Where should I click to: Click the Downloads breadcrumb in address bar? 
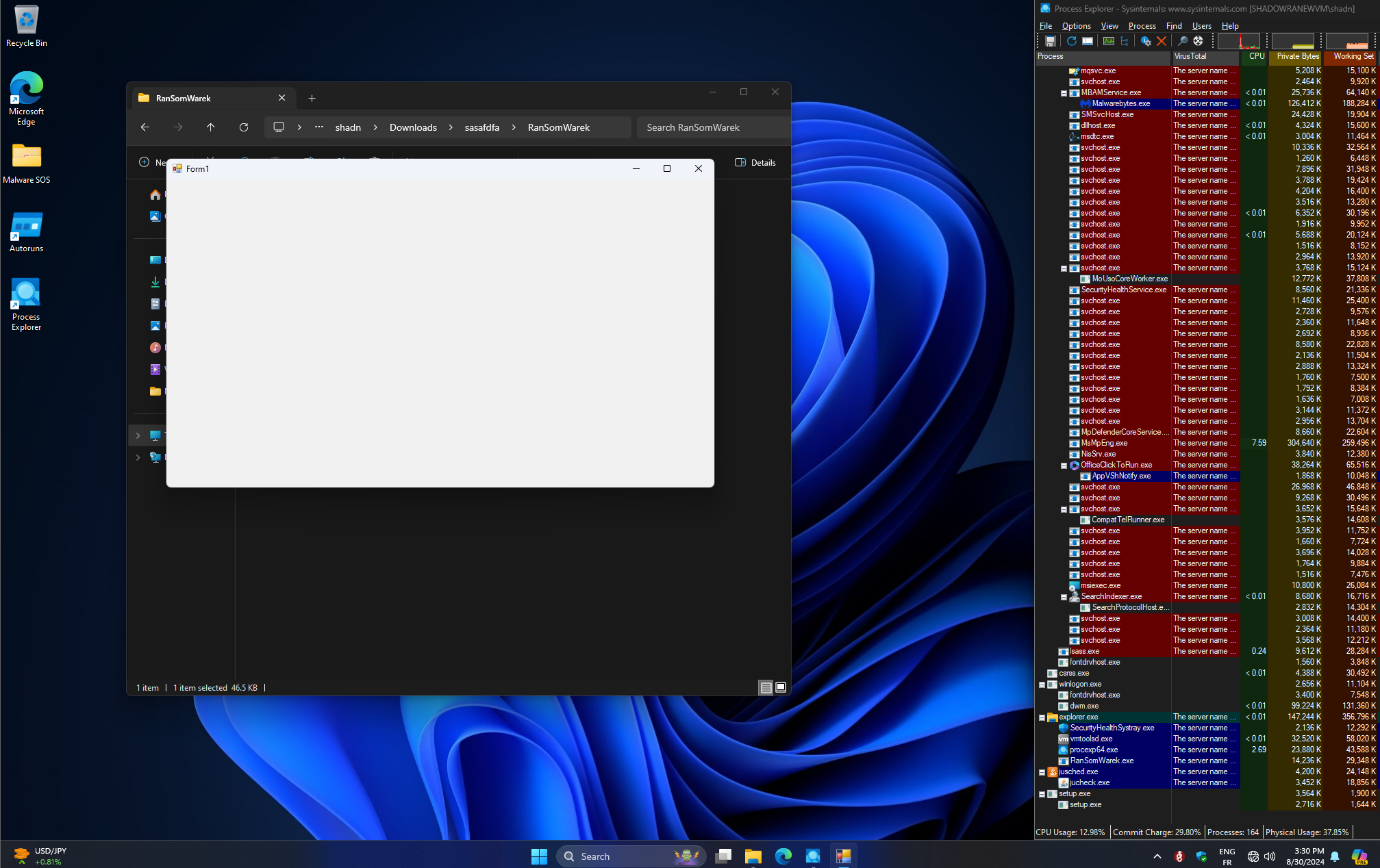pos(413,127)
